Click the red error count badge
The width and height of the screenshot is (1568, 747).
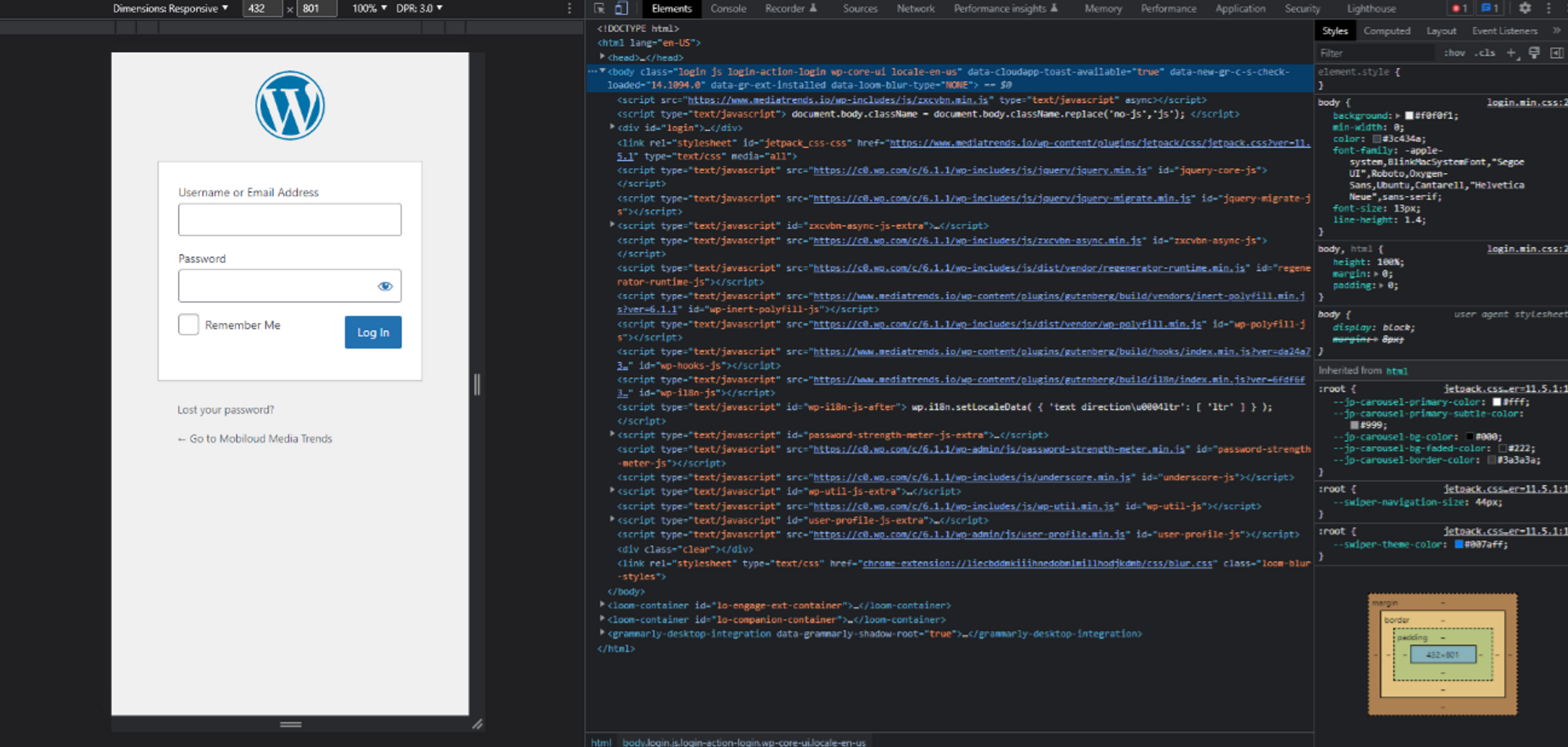click(x=1459, y=9)
